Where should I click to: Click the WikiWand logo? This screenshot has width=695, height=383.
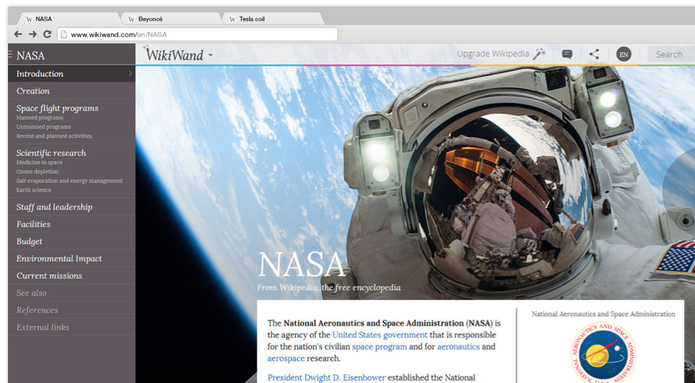pyautogui.click(x=174, y=54)
